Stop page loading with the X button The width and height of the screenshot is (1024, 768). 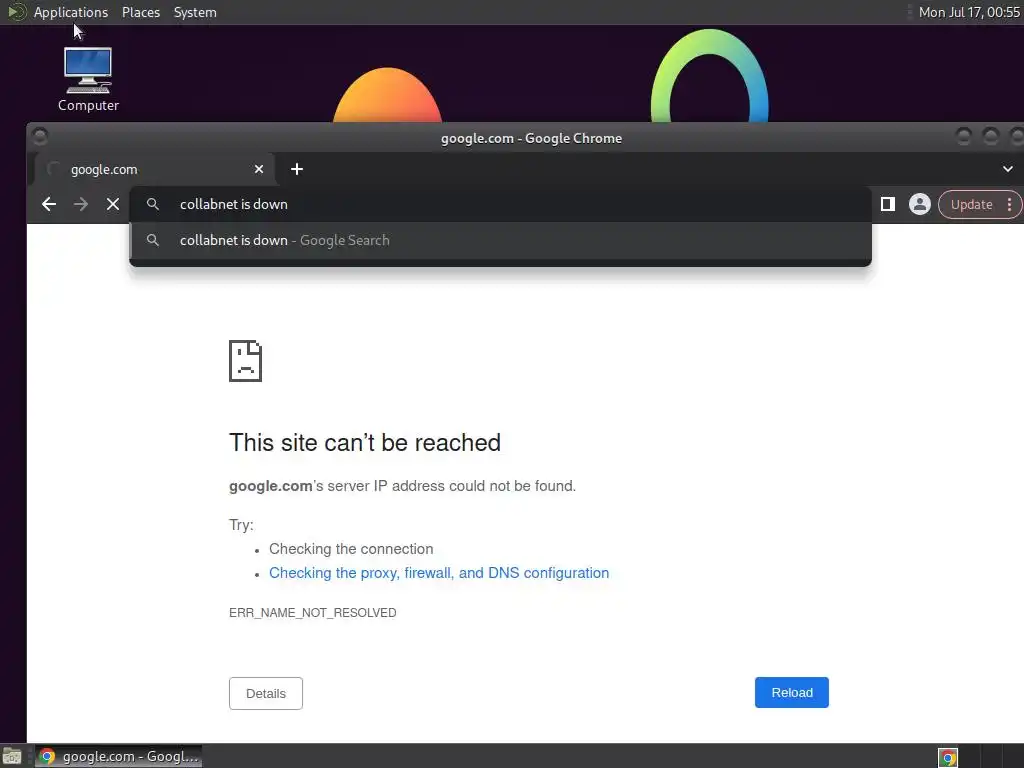coord(113,204)
